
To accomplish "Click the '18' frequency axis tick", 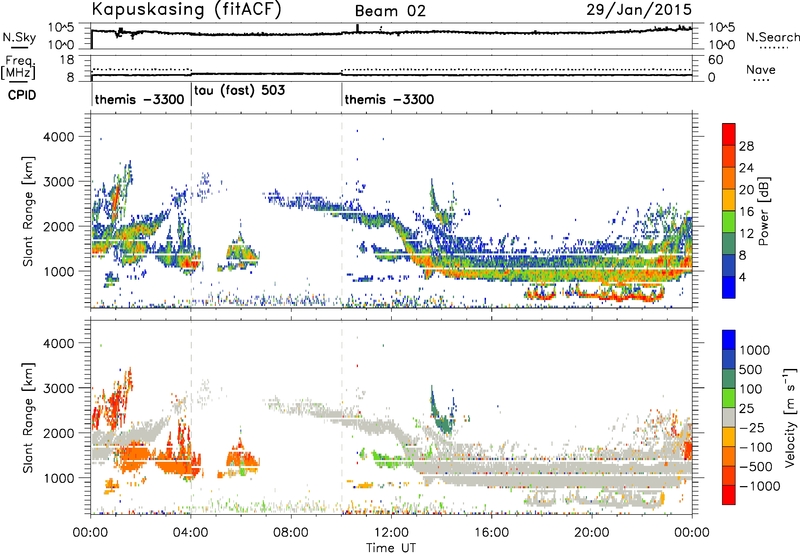I will pyautogui.click(x=66, y=60).
